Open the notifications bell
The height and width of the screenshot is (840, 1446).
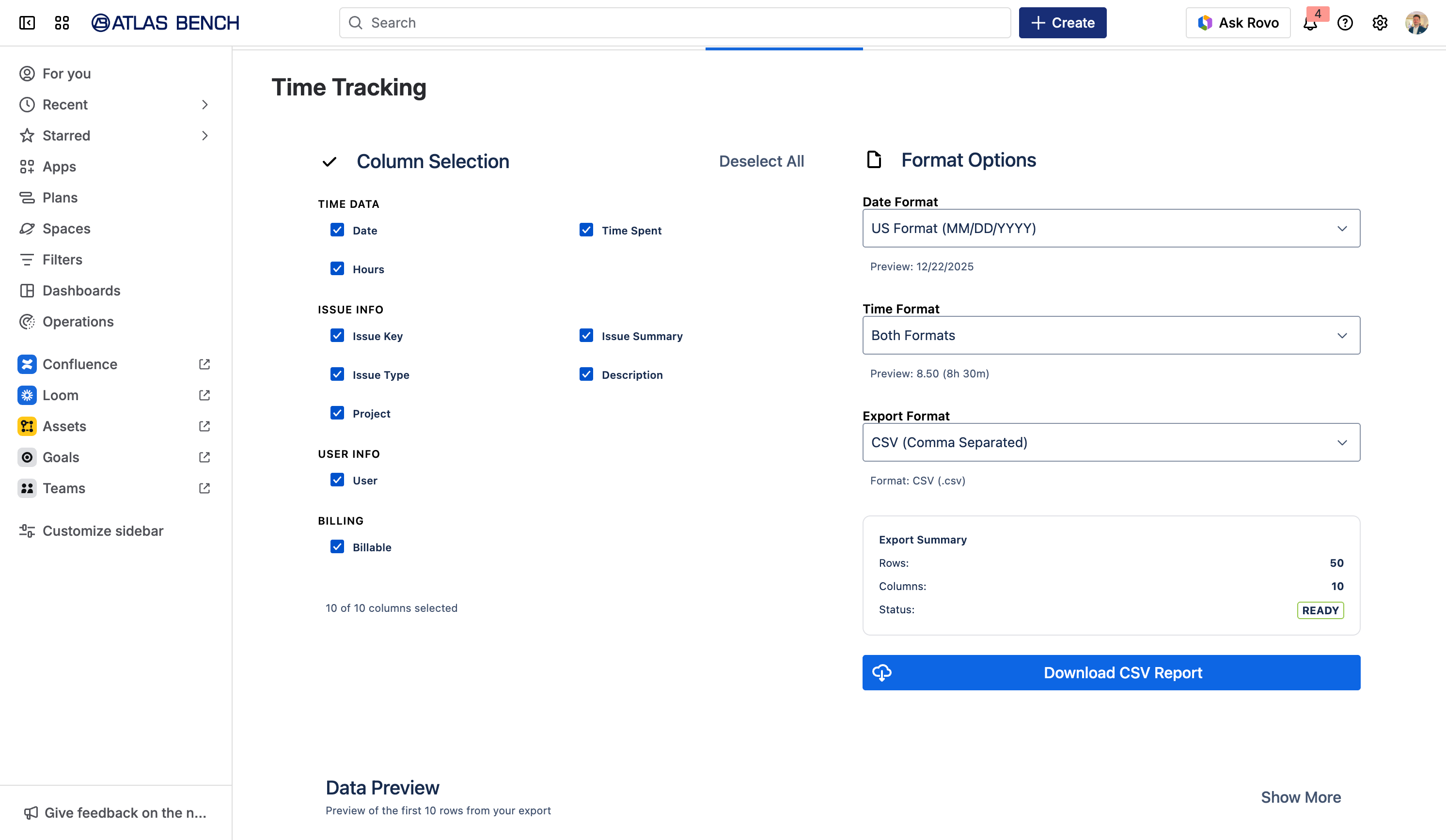(x=1310, y=24)
